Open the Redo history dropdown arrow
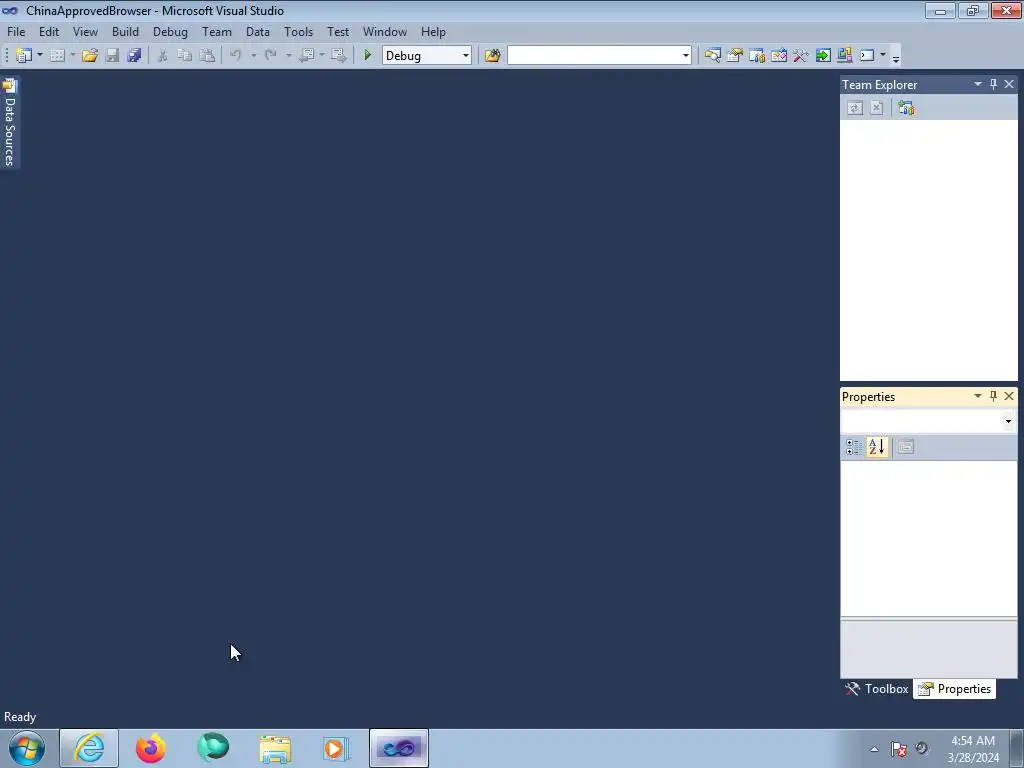This screenshot has height=768, width=1024. (288, 56)
